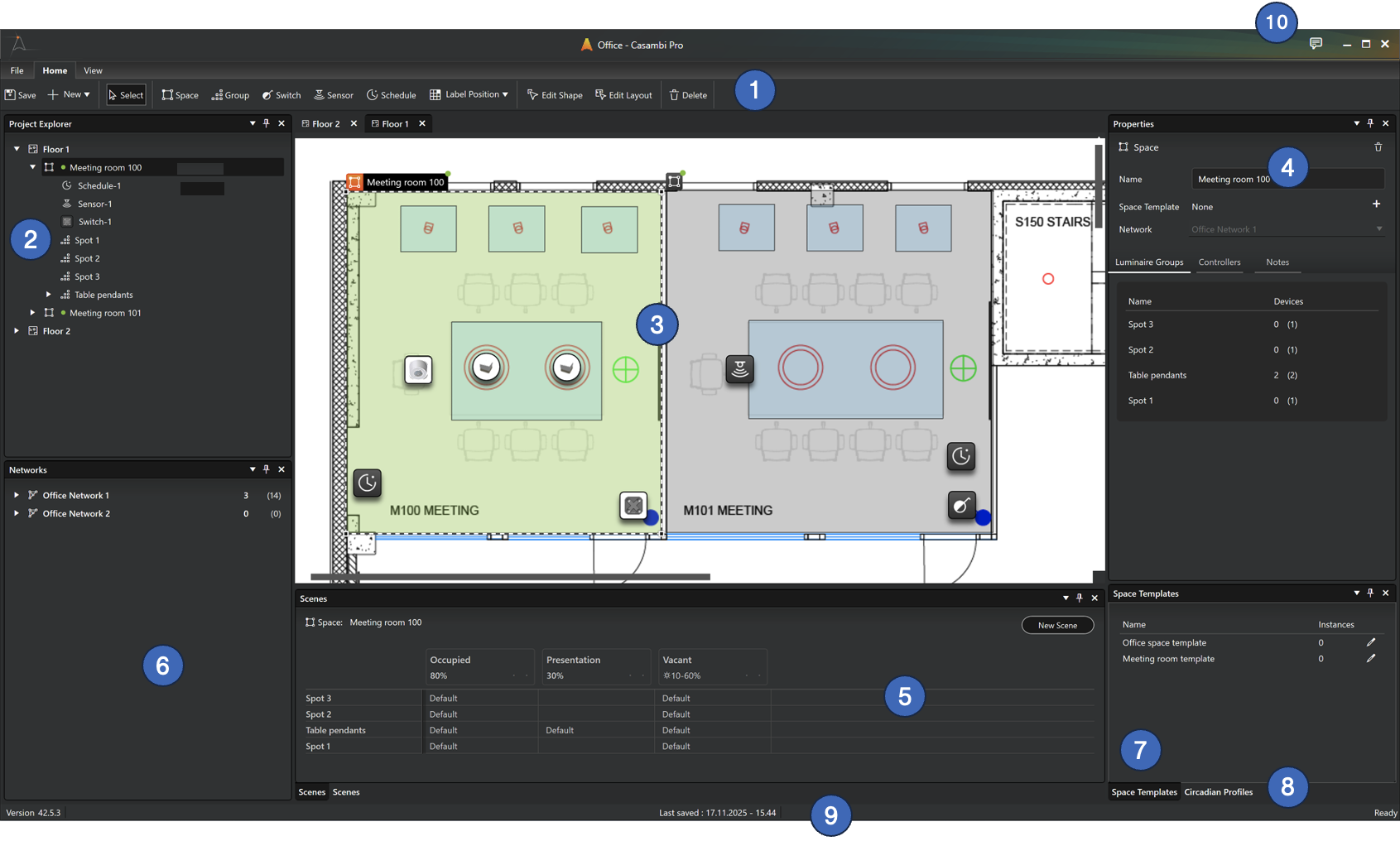Click the Save icon in toolbar
Image resolution: width=1400 pixels, height=841 pixels.
(x=11, y=95)
